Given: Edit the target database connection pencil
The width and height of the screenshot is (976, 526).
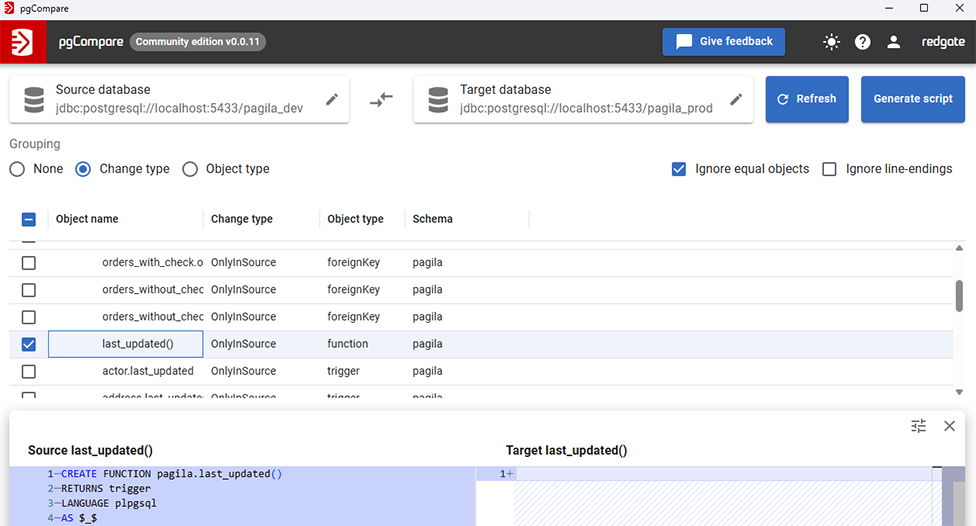Looking at the screenshot, I should pos(736,100).
